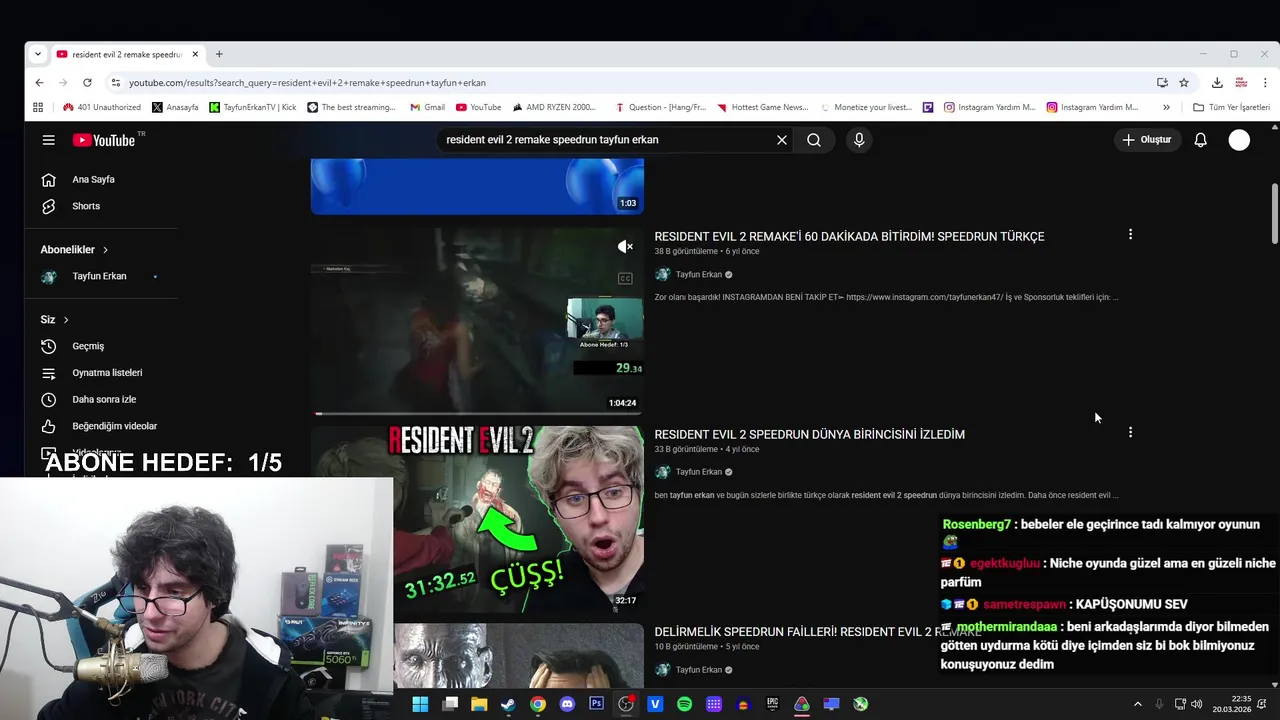The width and height of the screenshot is (1280, 720).
Task: Open options for DÜNYA BİRİNCİSİNİ İZLEDİM video
Action: click(1130, 432)
